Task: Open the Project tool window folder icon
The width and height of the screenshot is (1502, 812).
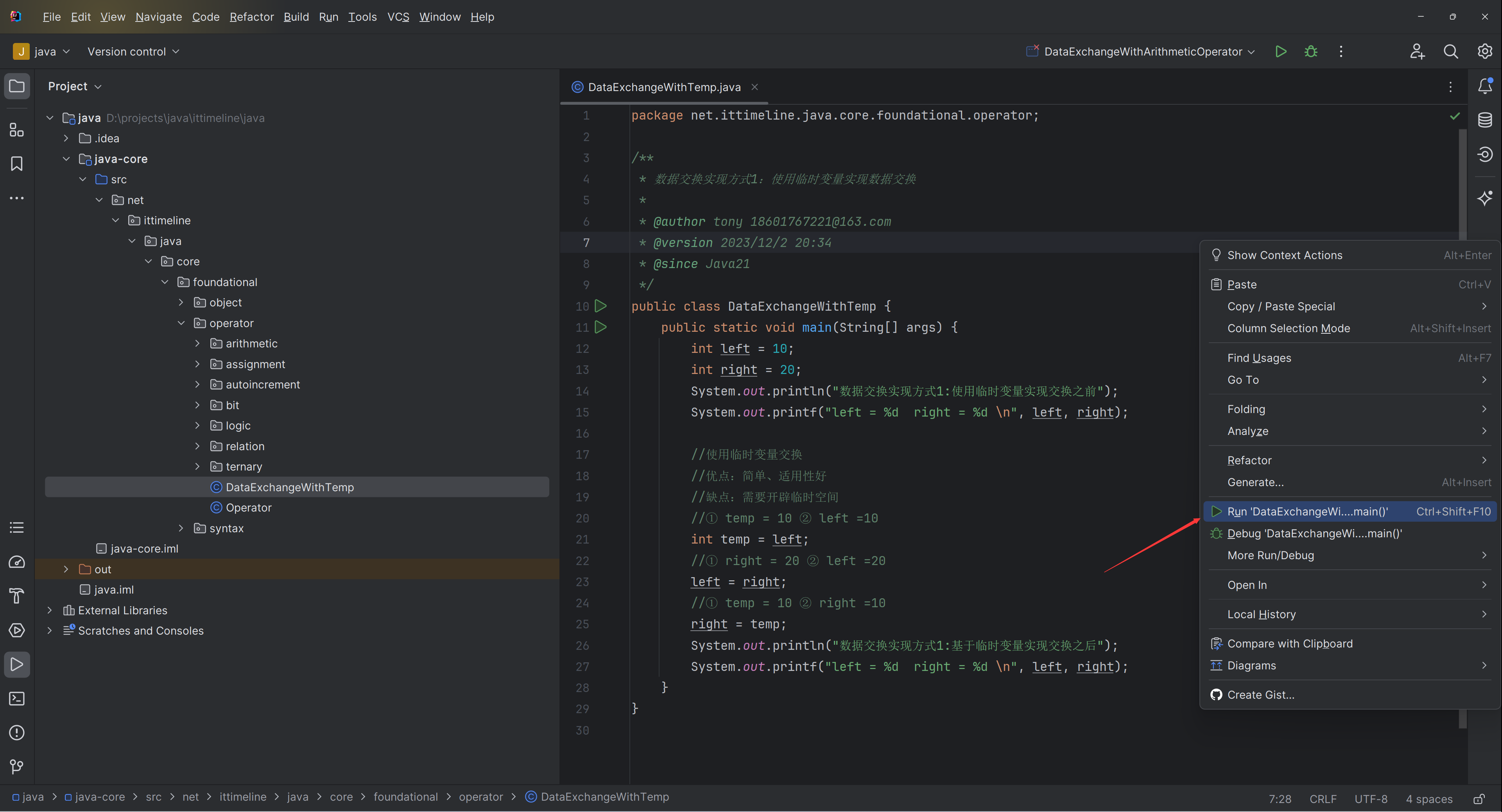Action: click(17, 86)
